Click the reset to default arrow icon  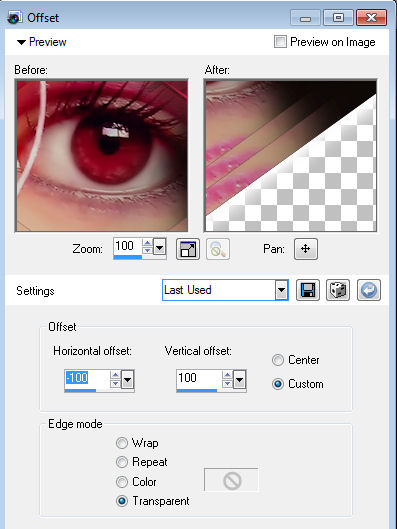pyautogui.click(x=369, y=290)
